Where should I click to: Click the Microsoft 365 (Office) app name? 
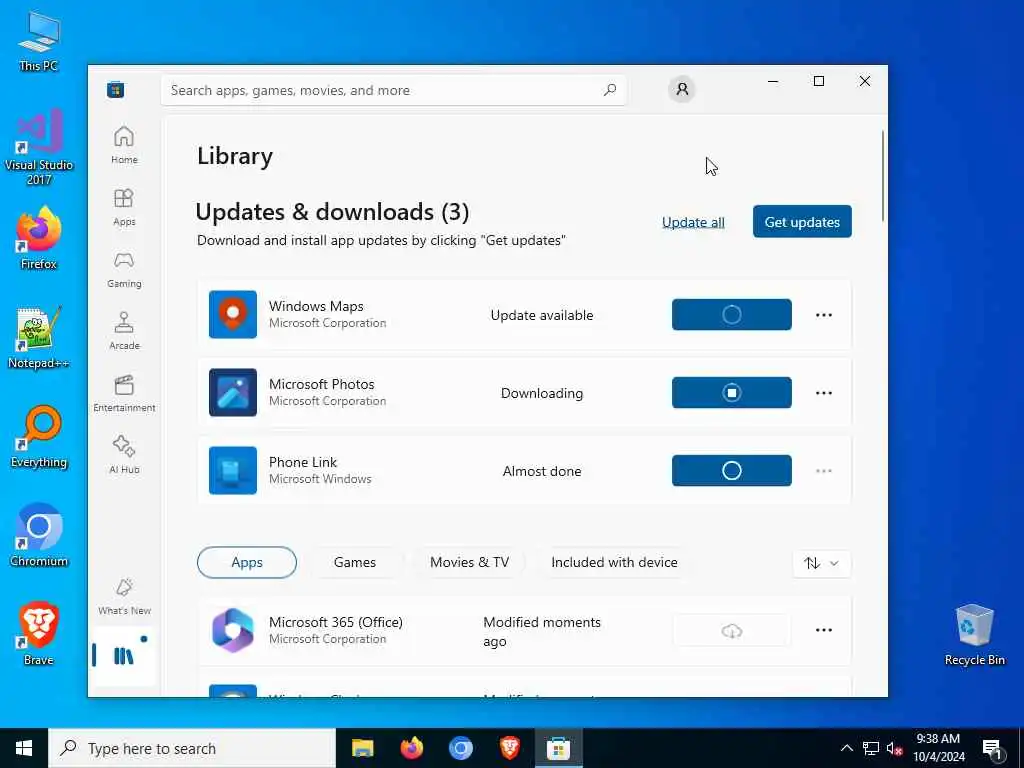(x=336, y=622)
